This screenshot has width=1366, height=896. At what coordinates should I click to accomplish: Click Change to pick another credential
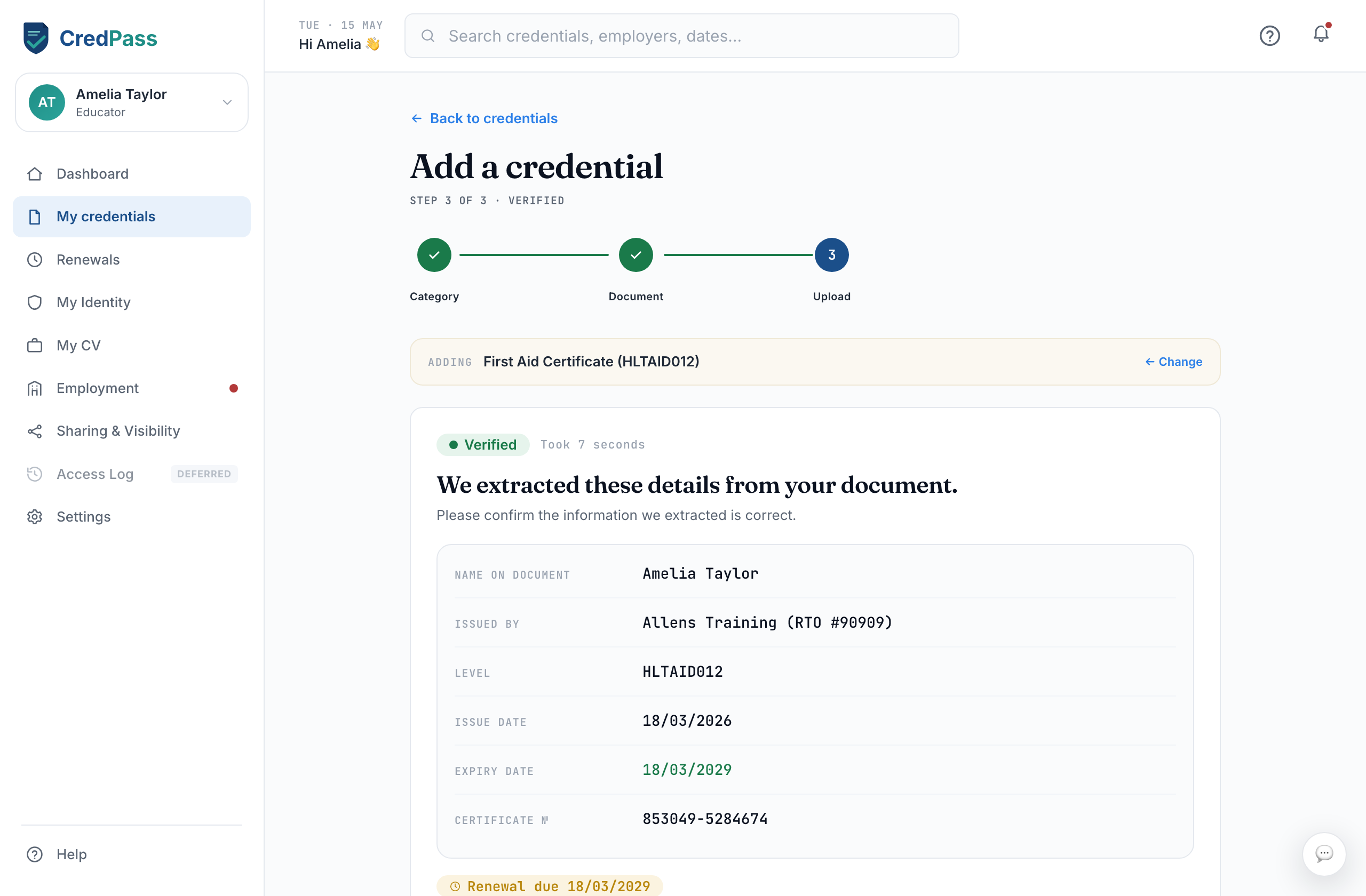(x=1174, y=362)
